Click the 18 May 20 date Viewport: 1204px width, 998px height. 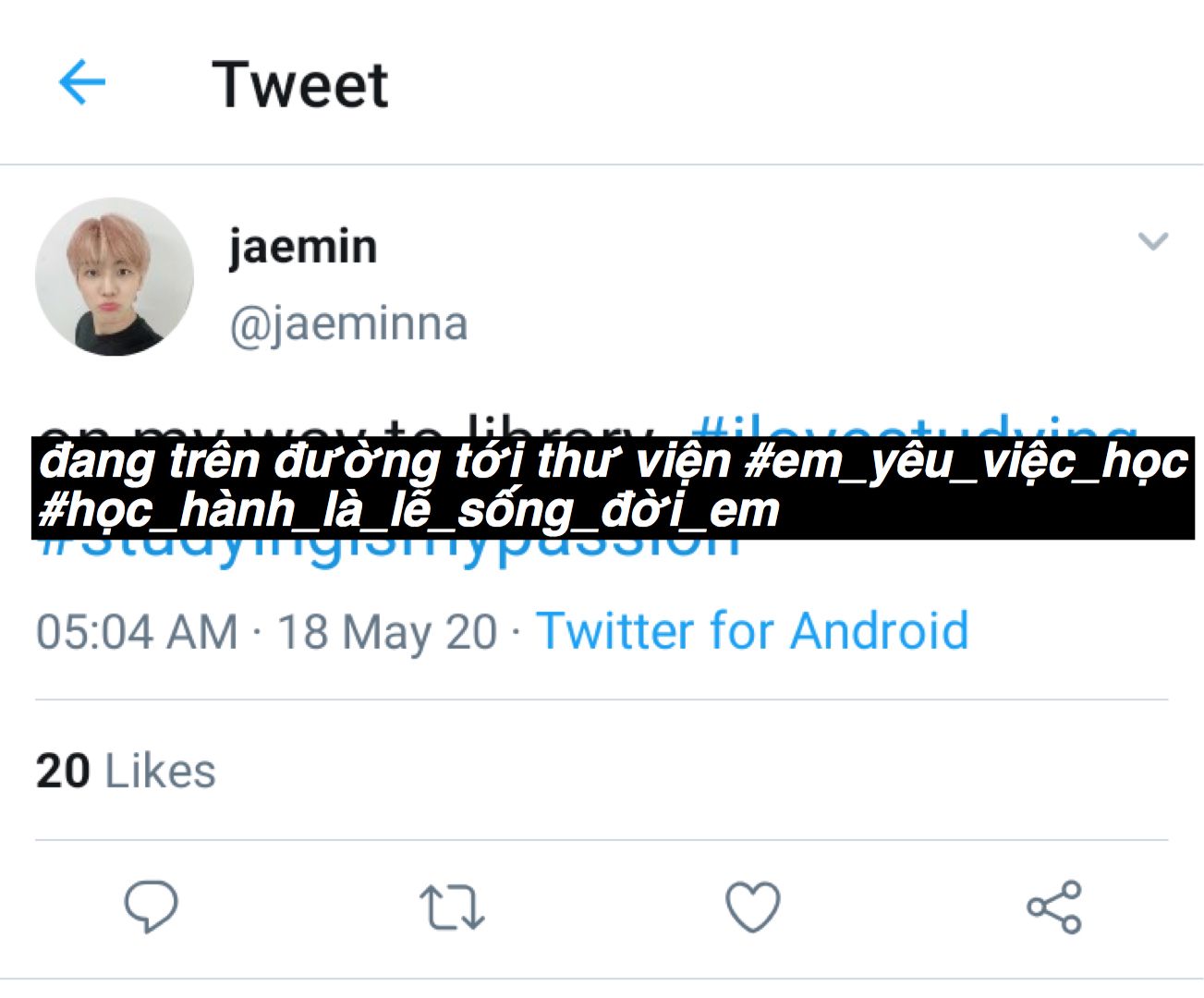(387, 633)
